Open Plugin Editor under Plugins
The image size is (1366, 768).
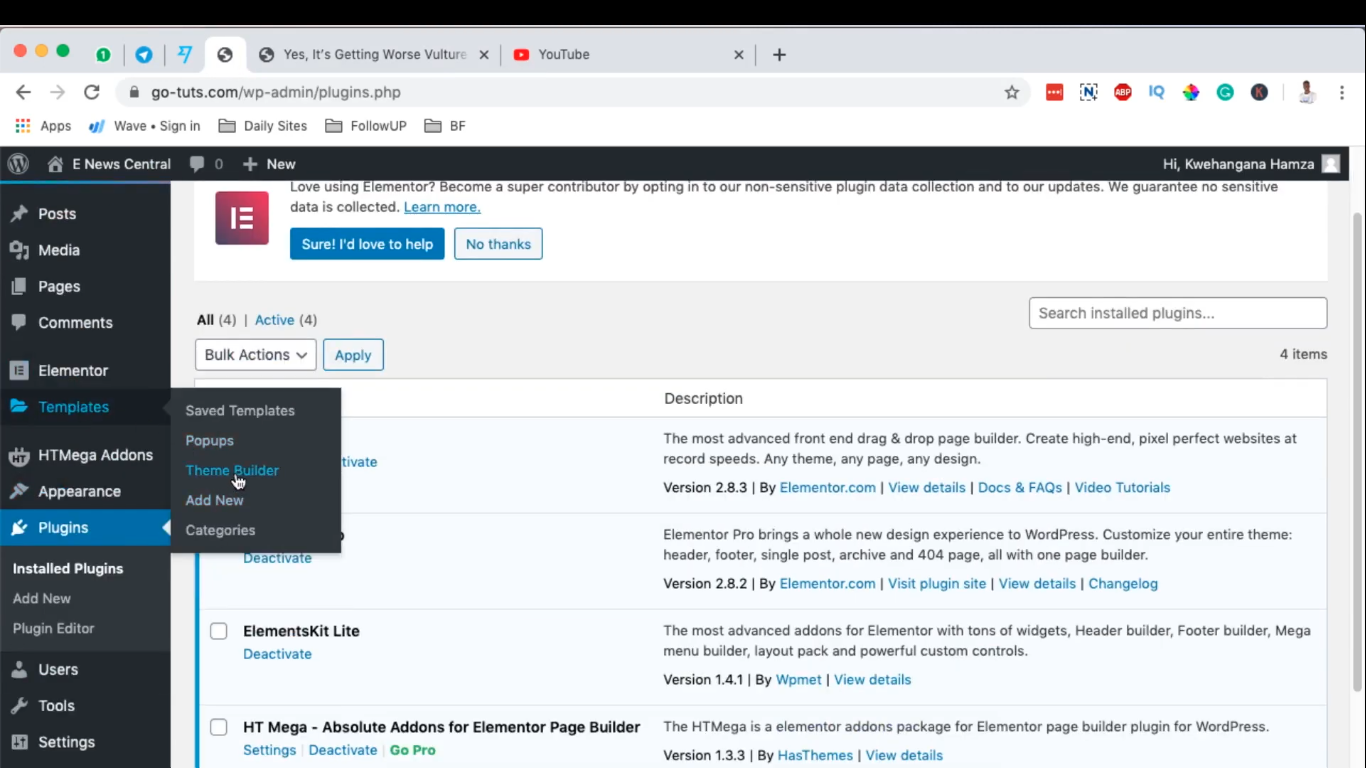[x=54, y=629]
